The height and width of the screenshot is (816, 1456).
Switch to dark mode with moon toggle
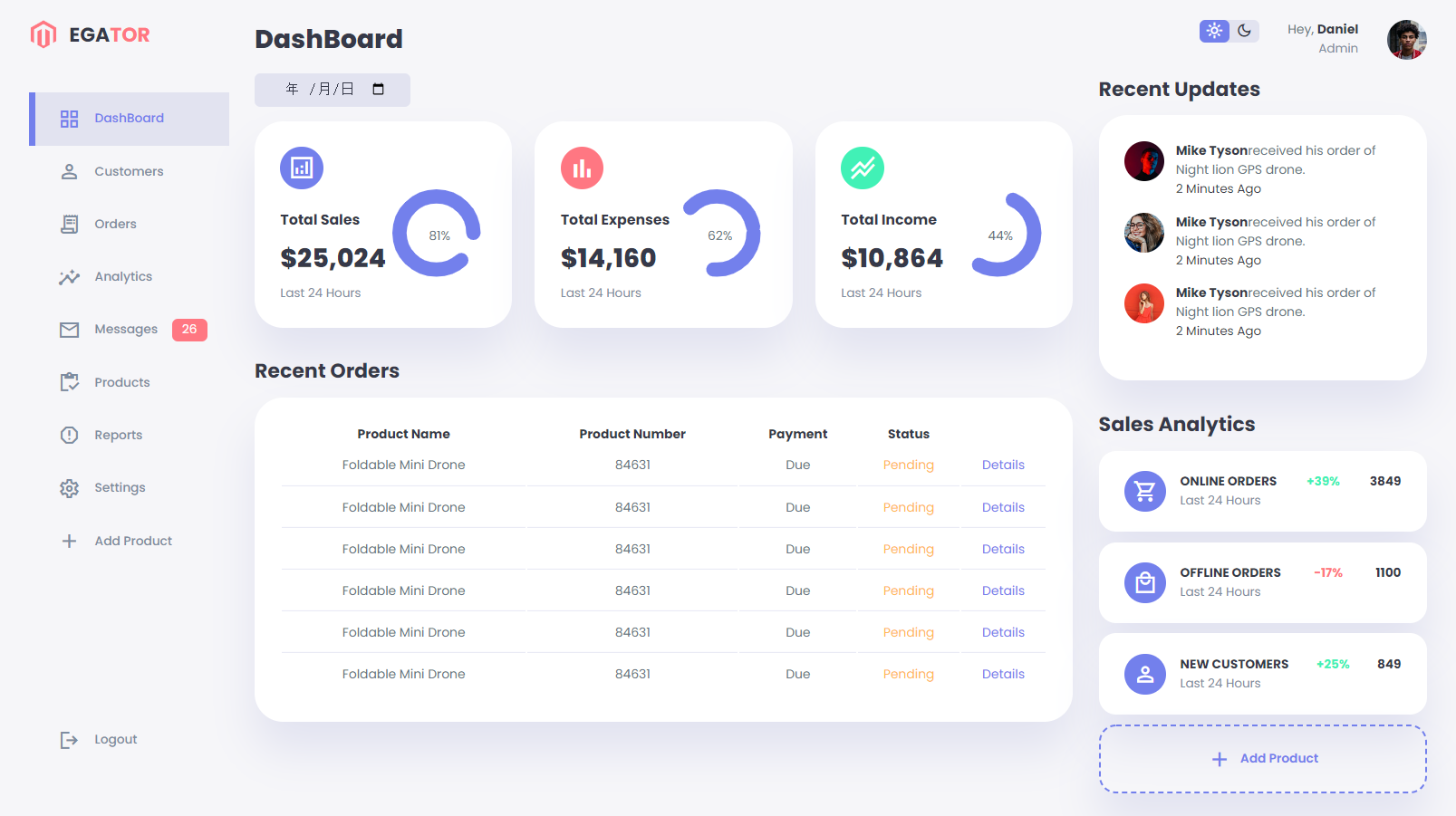point(1245,31)
